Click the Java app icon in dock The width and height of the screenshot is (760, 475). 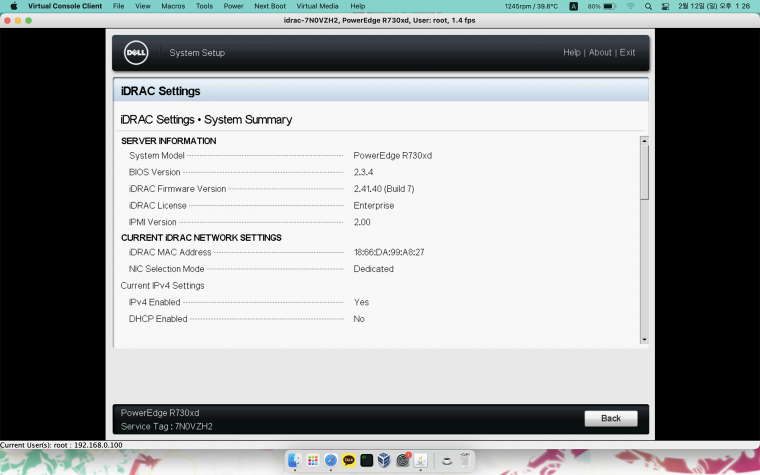[420, 460]
